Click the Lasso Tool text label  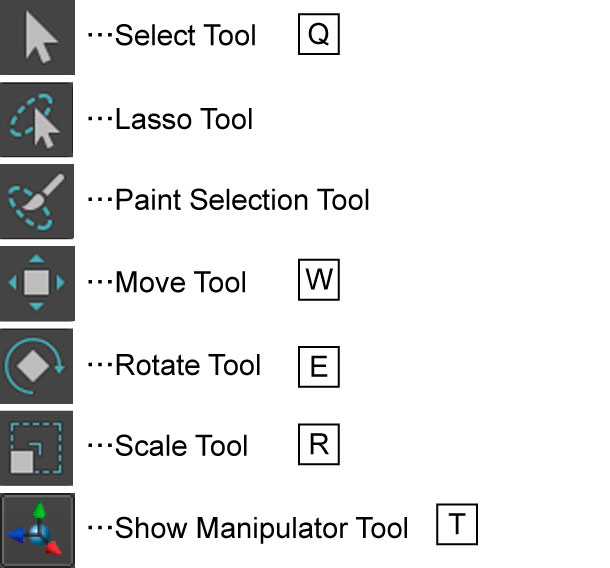point(184,119)
